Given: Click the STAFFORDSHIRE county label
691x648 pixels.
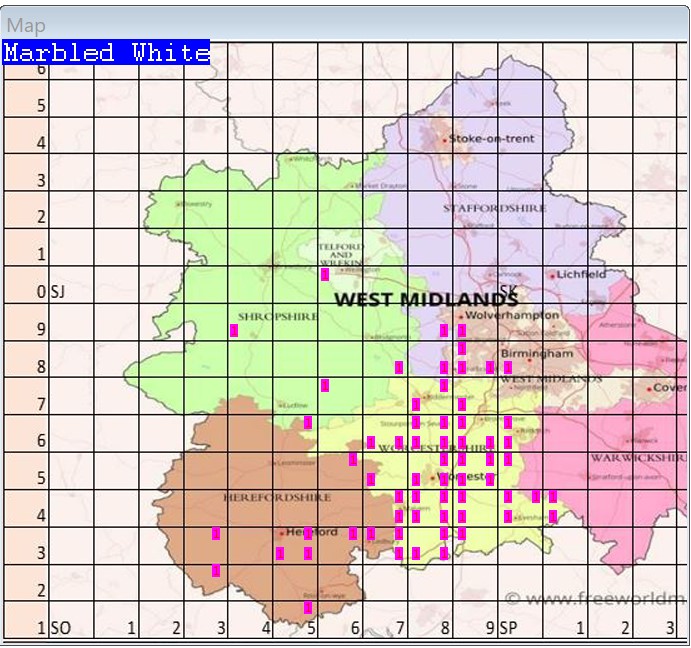Looking at the screenshot, I should tap(494, 208).
